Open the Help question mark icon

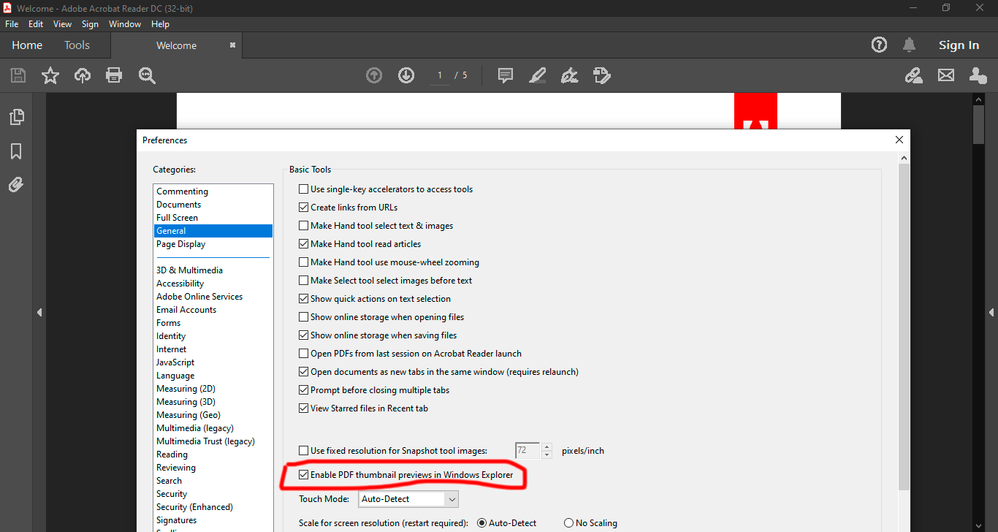(879, 45)
